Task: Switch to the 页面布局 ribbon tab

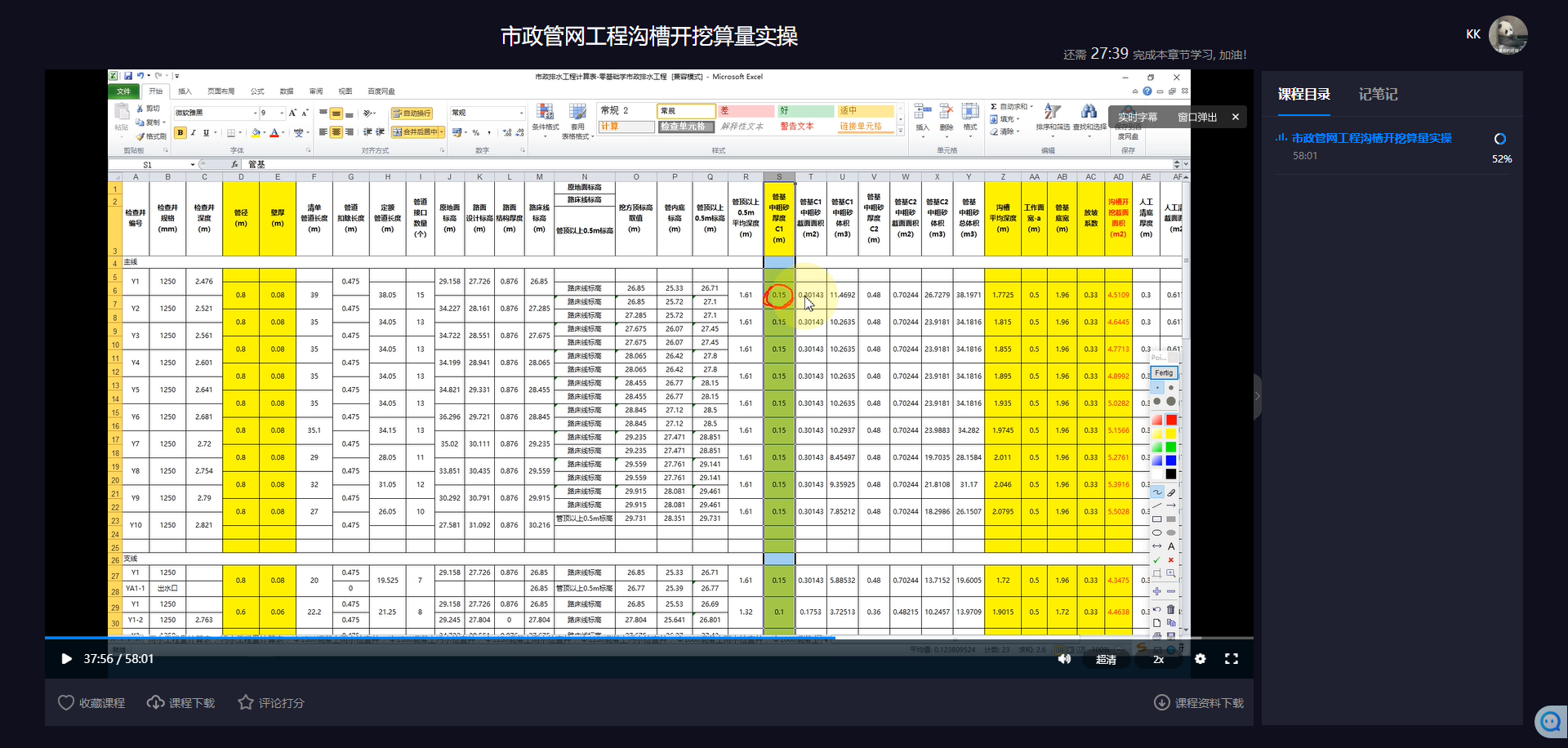Action: 221,91
